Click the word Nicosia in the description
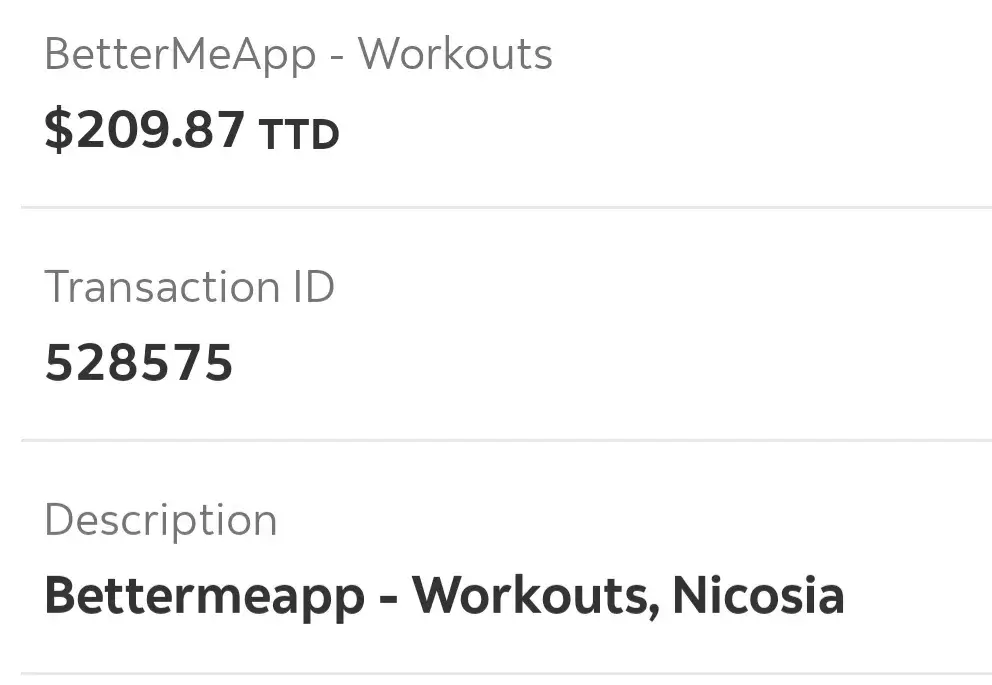Viewport: 992px width, 685px height. point(758,596)
